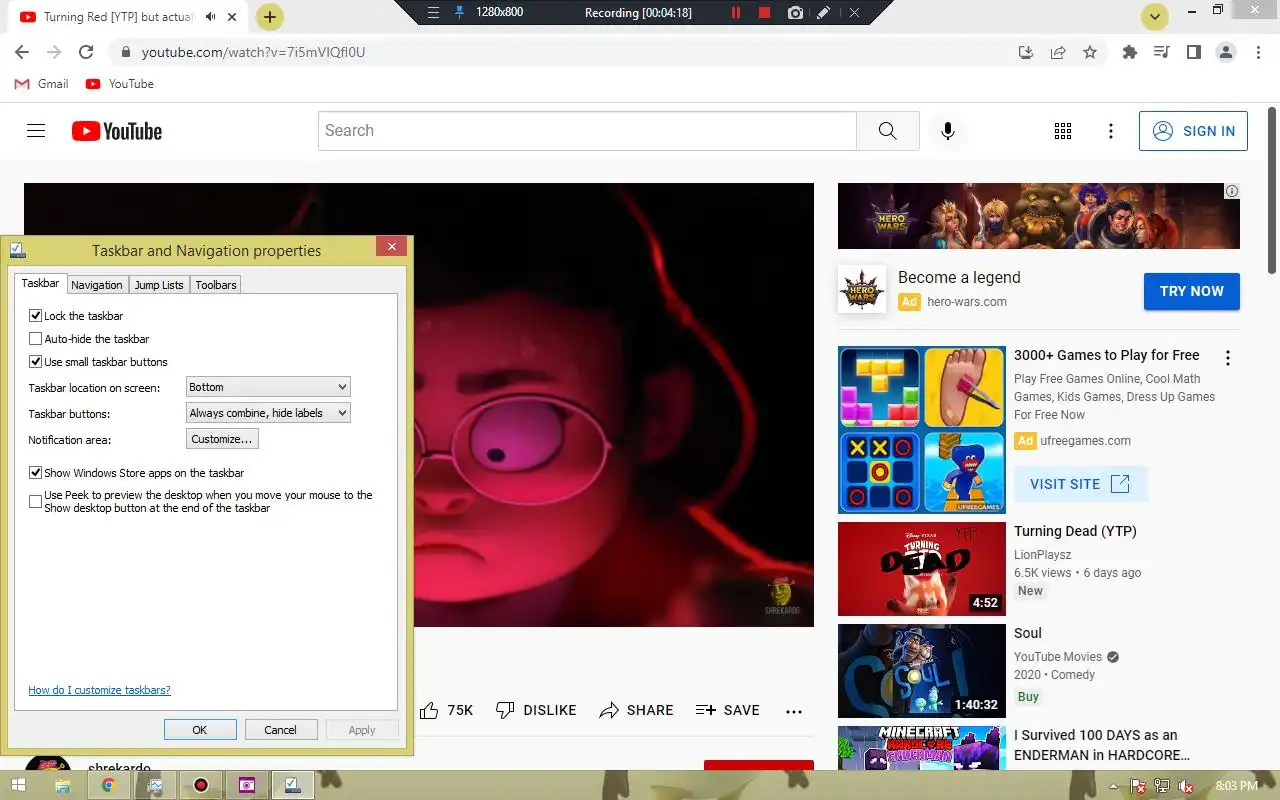
Task: Switch to the Jump Lists tab
Action: [159, 285]
